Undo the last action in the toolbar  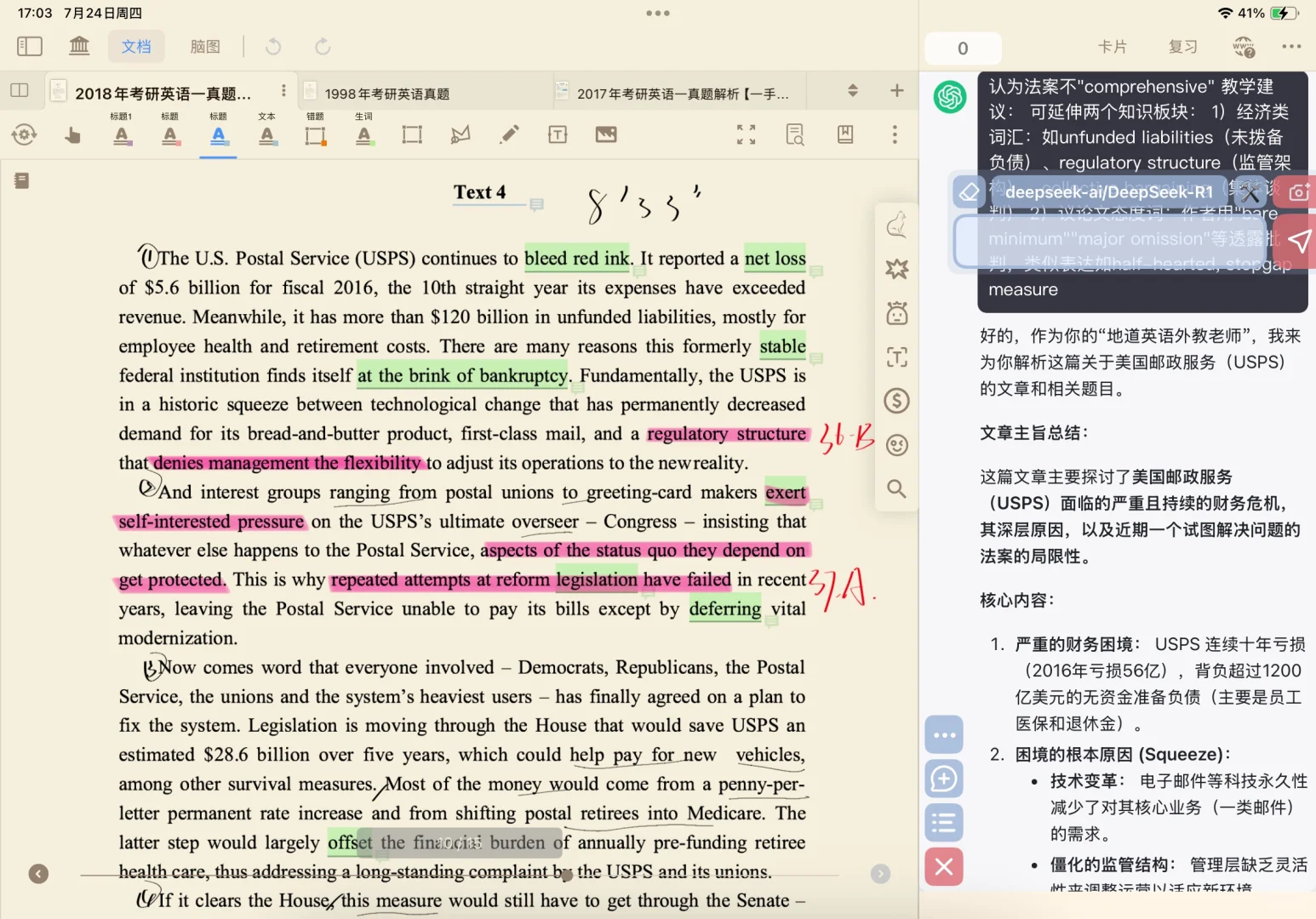pos(272,46)
